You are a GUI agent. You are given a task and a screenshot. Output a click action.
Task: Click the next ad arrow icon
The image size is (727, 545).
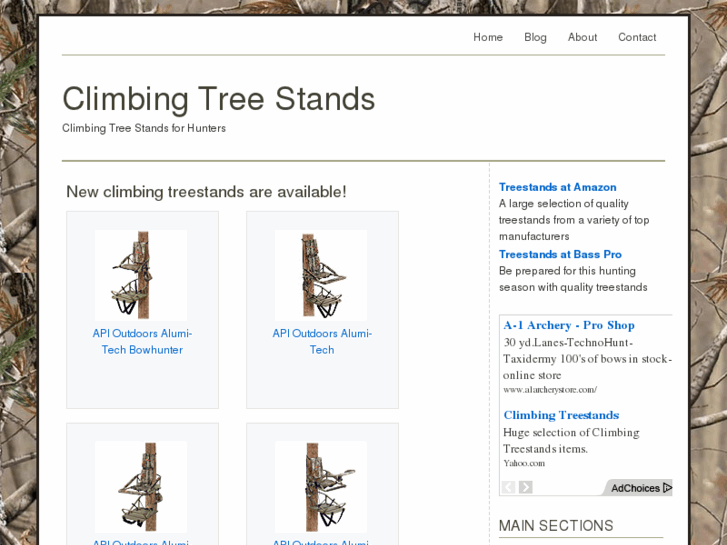(525, 487)
